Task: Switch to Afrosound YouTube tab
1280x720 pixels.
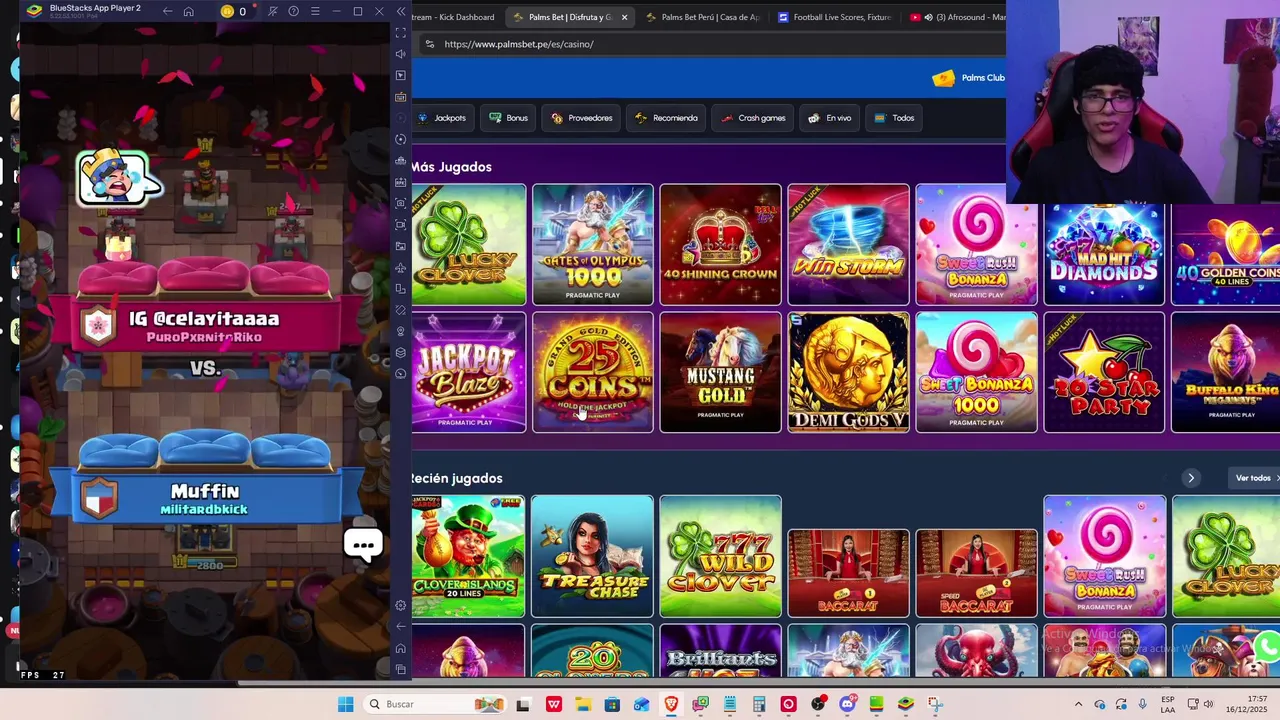Action: point(957,17)
